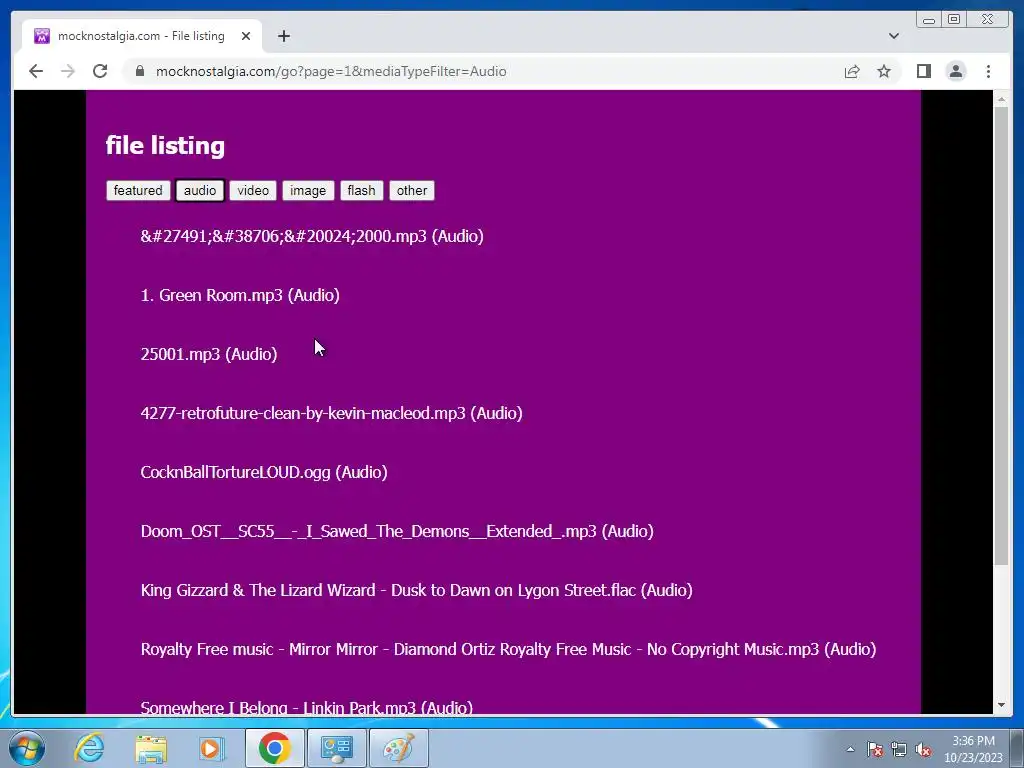Click the scrollbar up arrow
This screenshot has width=1024, height=768.
pyautogui.click(x=1001, y=99)
